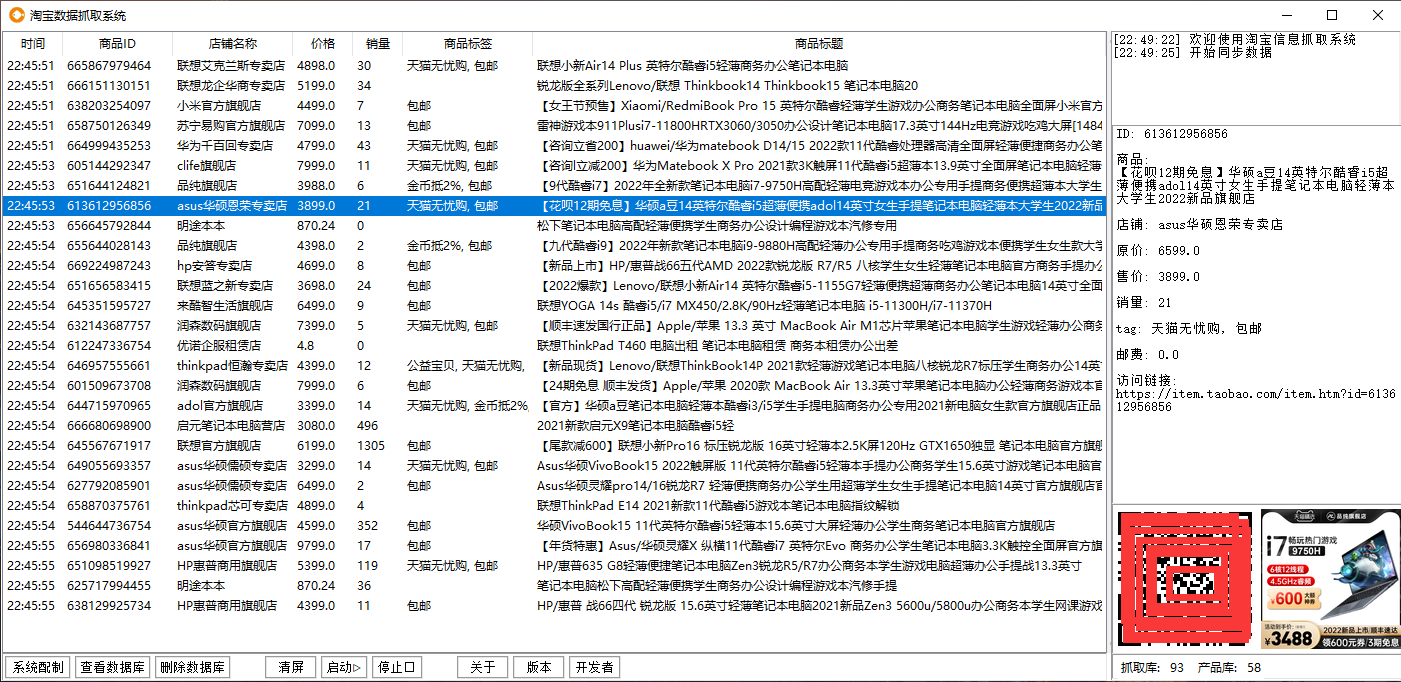Image resolution: width=1401 pixels, height=682 pixels.
Task: Open 查看数据库 to view the database
Action: 113,667
